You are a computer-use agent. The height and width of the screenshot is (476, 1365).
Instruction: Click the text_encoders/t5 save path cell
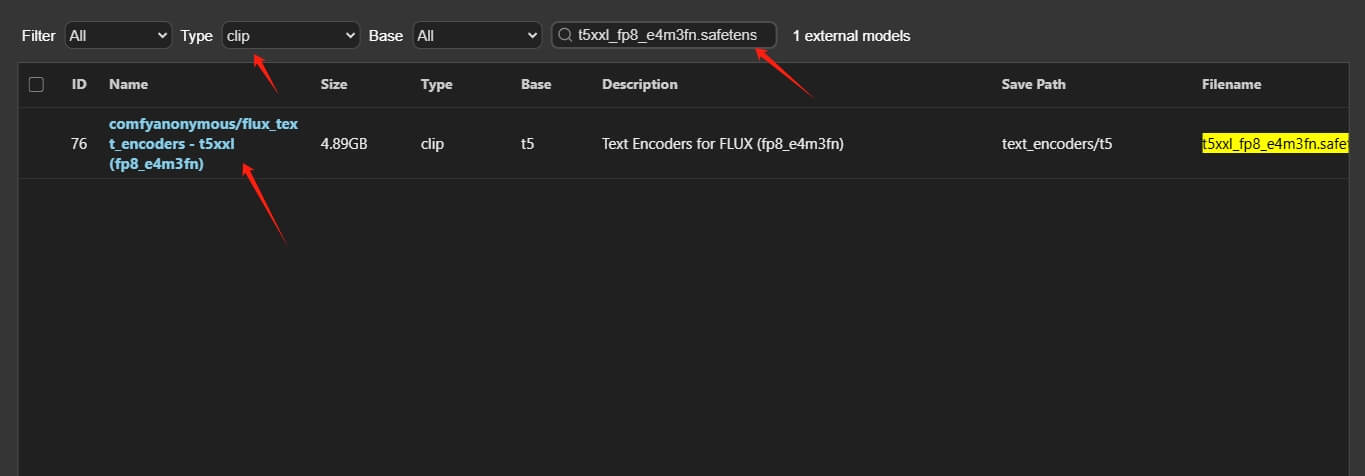[x=1057, y=144]
